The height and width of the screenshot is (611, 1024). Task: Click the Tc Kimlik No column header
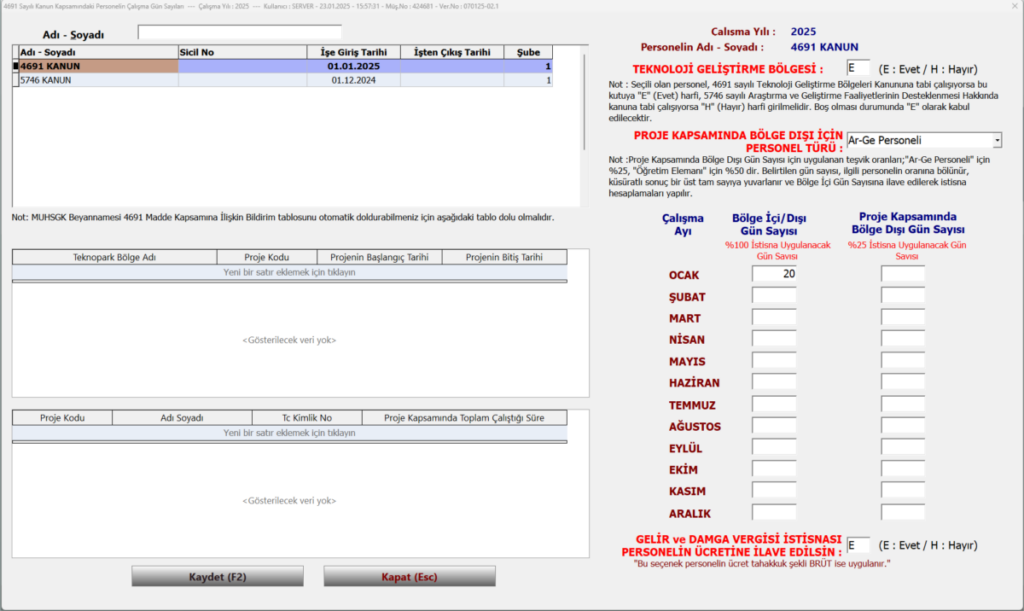307,418
